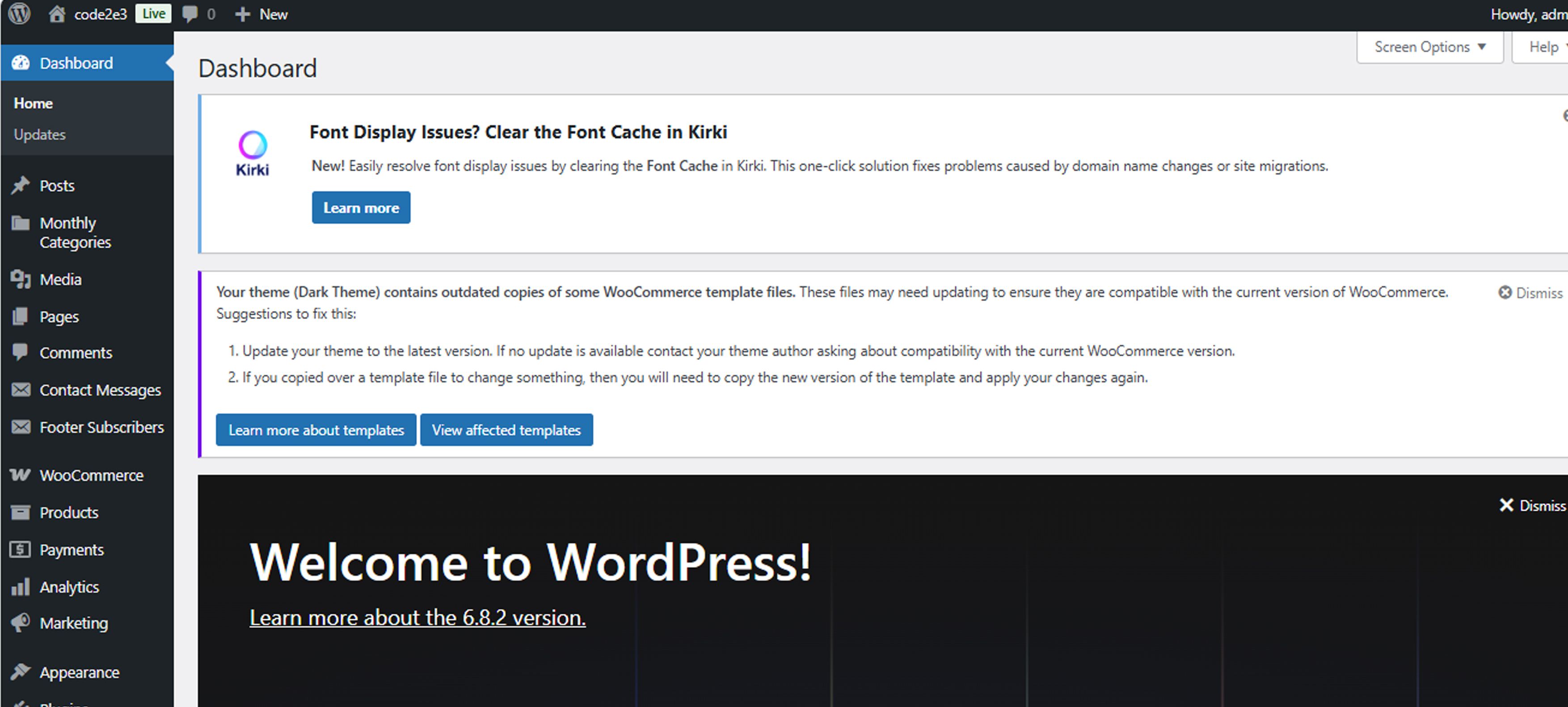
Task: Click the comments bubble icon in admin bar
Action: (190, 13)
